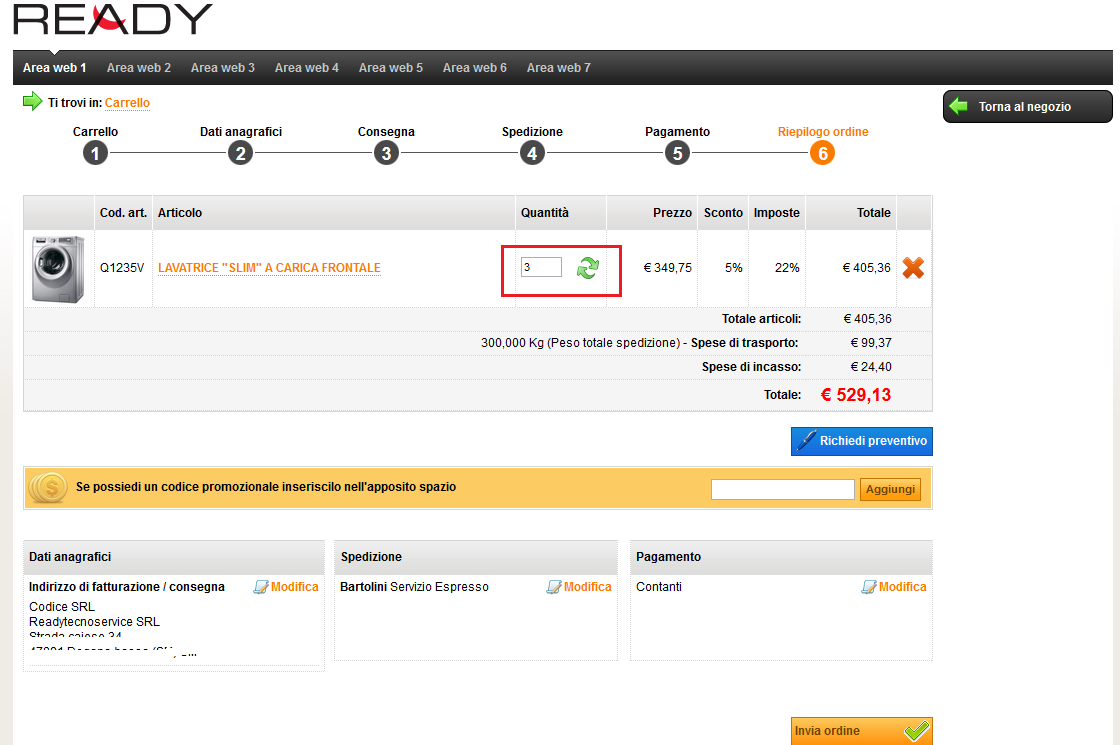Click Modifica in the Dati anagrafici box
Viewport: 1120px width, 745px height.
coord(286,586)
